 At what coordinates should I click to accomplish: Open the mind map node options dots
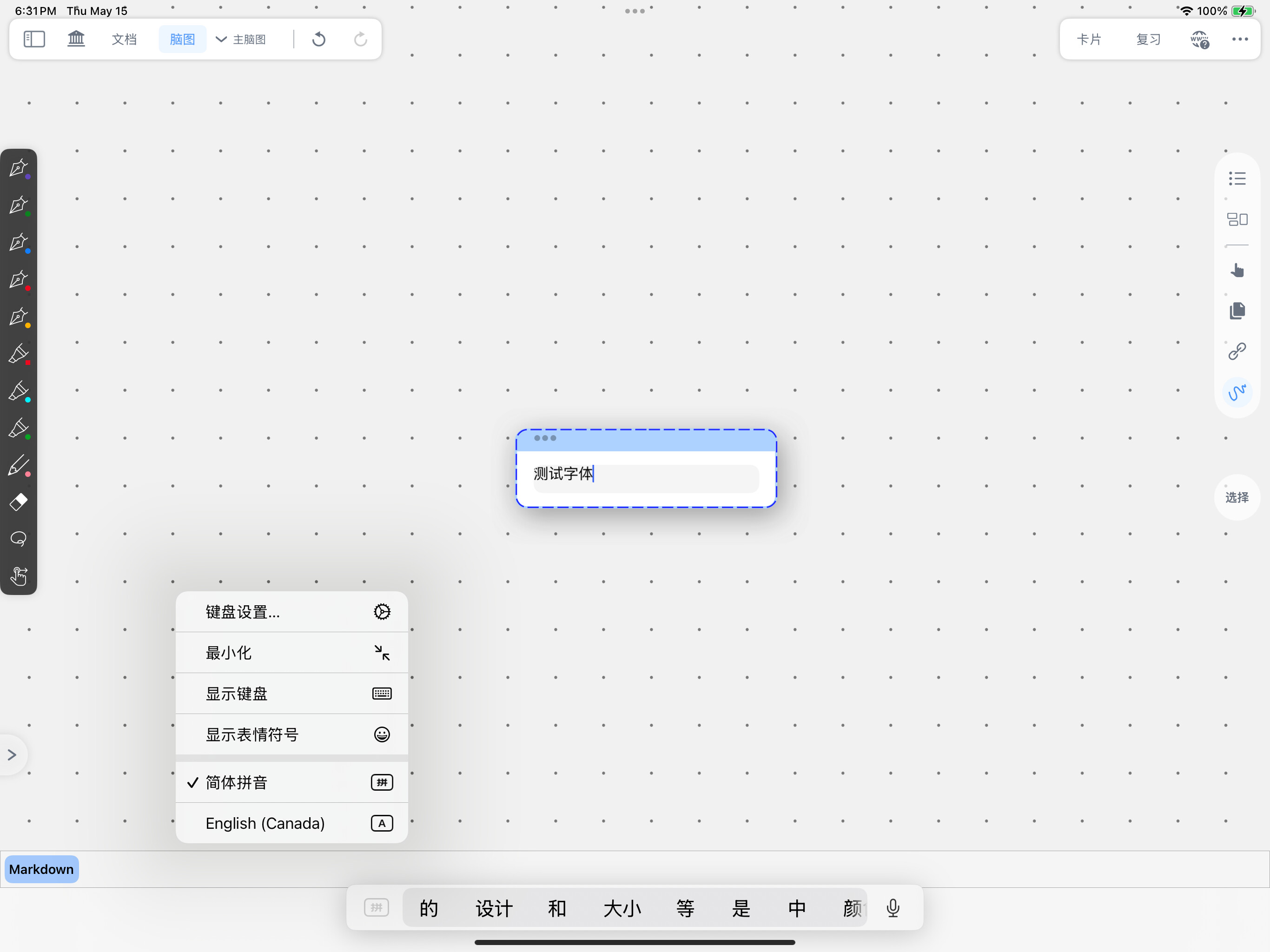545,438
